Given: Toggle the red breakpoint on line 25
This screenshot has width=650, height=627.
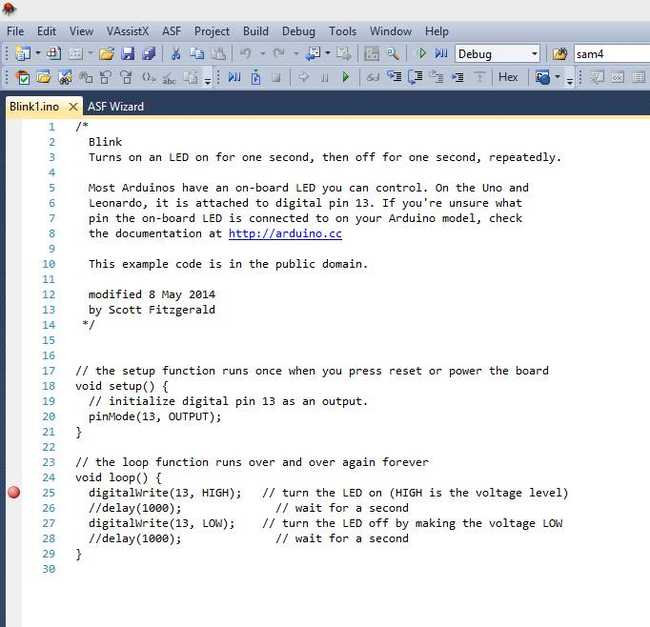Looking at the screenshot, I should (x=14, y=492).
